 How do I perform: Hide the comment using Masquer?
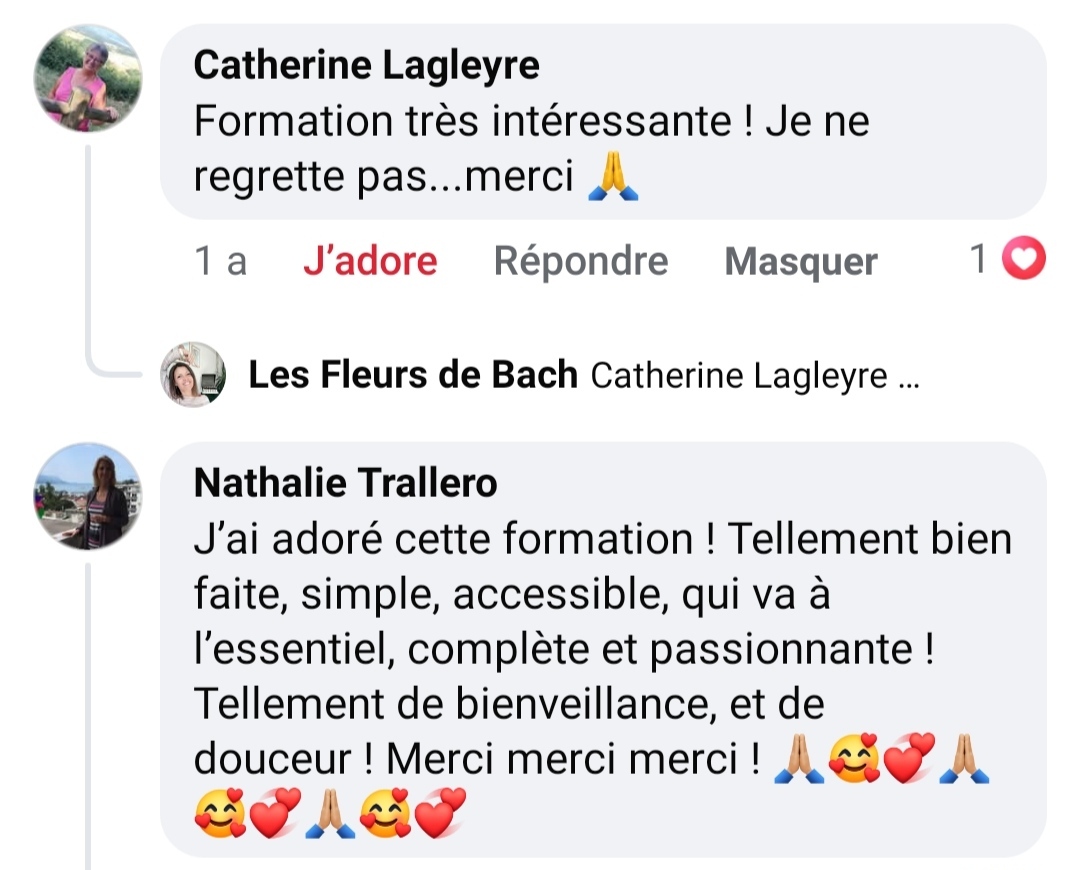800,262
